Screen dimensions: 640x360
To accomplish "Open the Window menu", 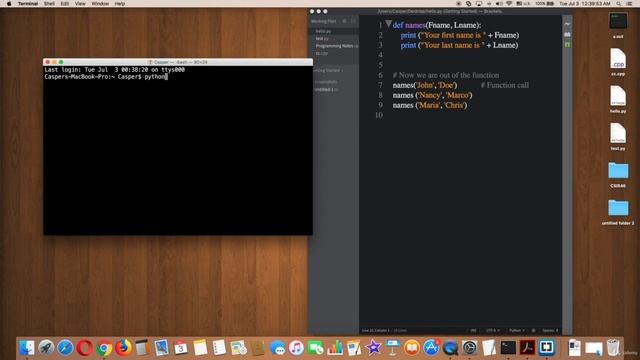I will pos(100,4).
